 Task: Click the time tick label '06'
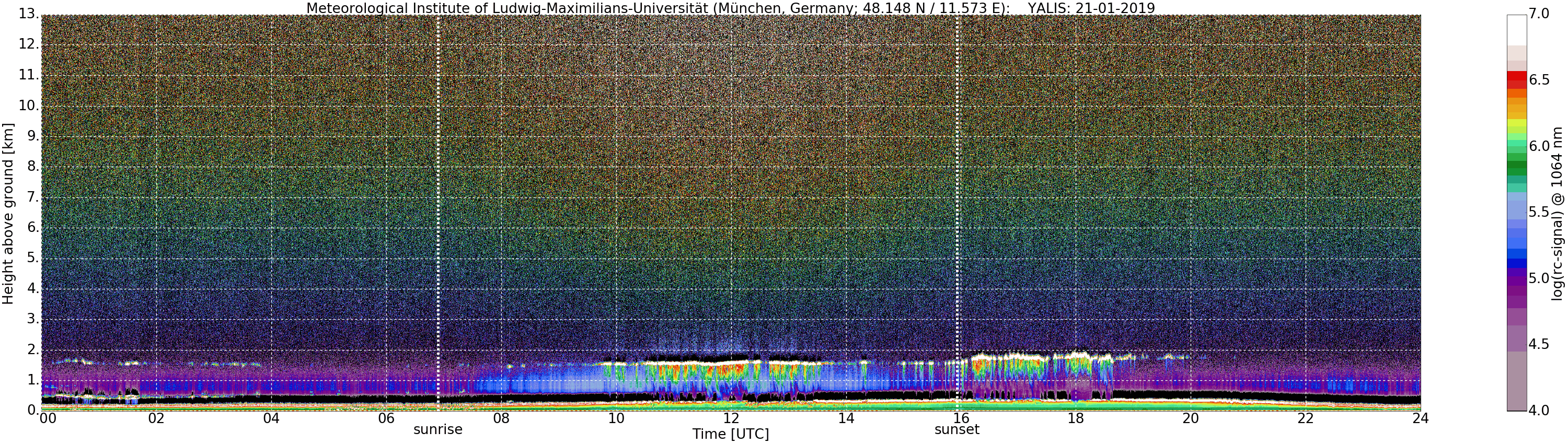pos(386,418)
